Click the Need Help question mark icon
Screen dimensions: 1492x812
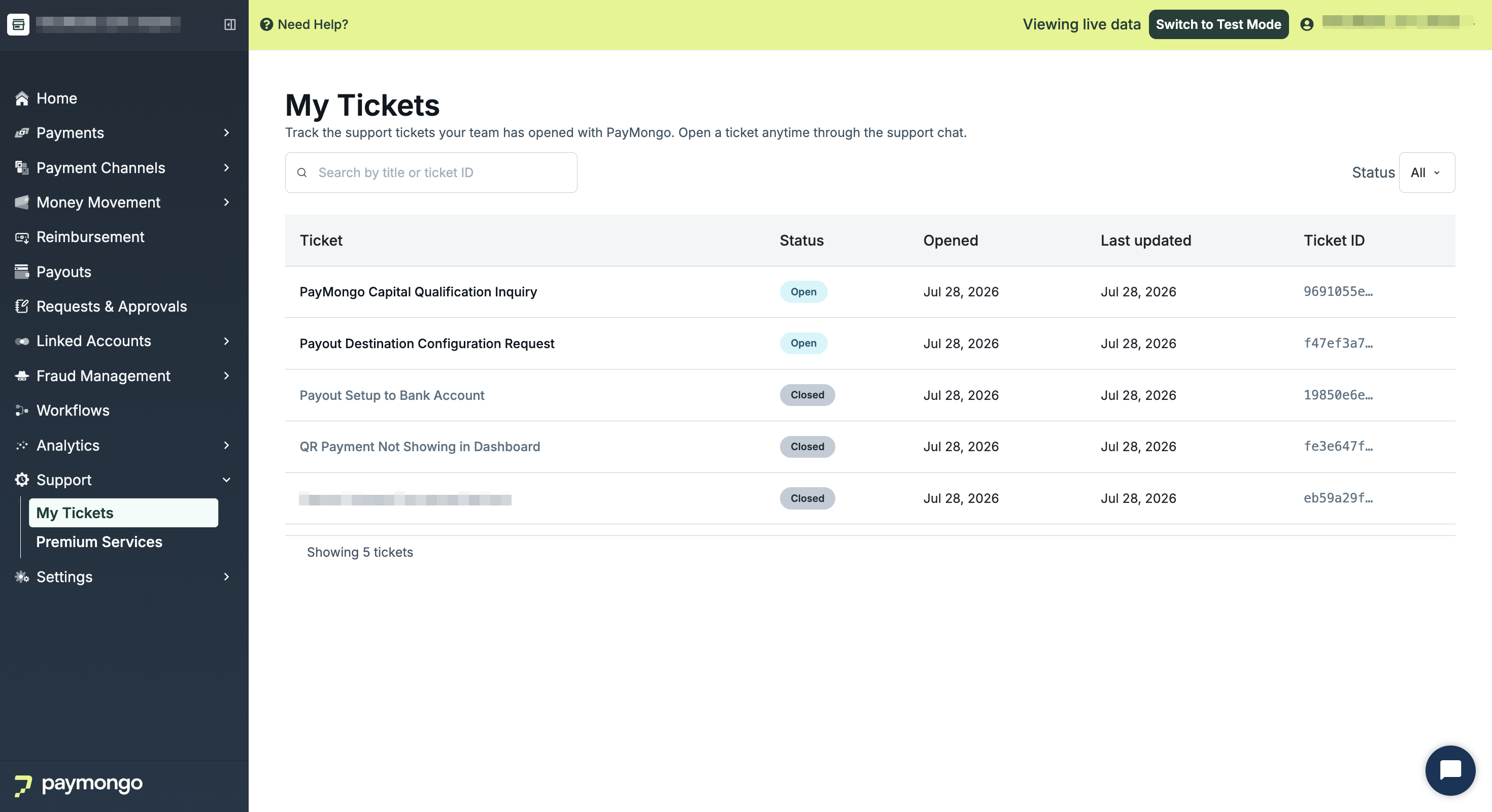pos(266,24)
